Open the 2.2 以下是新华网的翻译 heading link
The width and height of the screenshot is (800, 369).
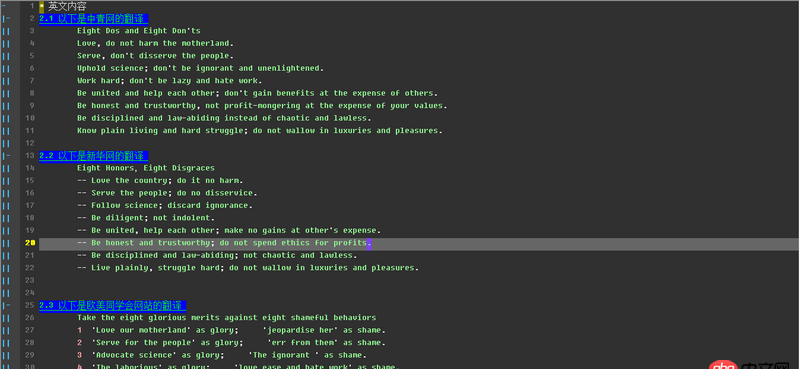point(93,156)
